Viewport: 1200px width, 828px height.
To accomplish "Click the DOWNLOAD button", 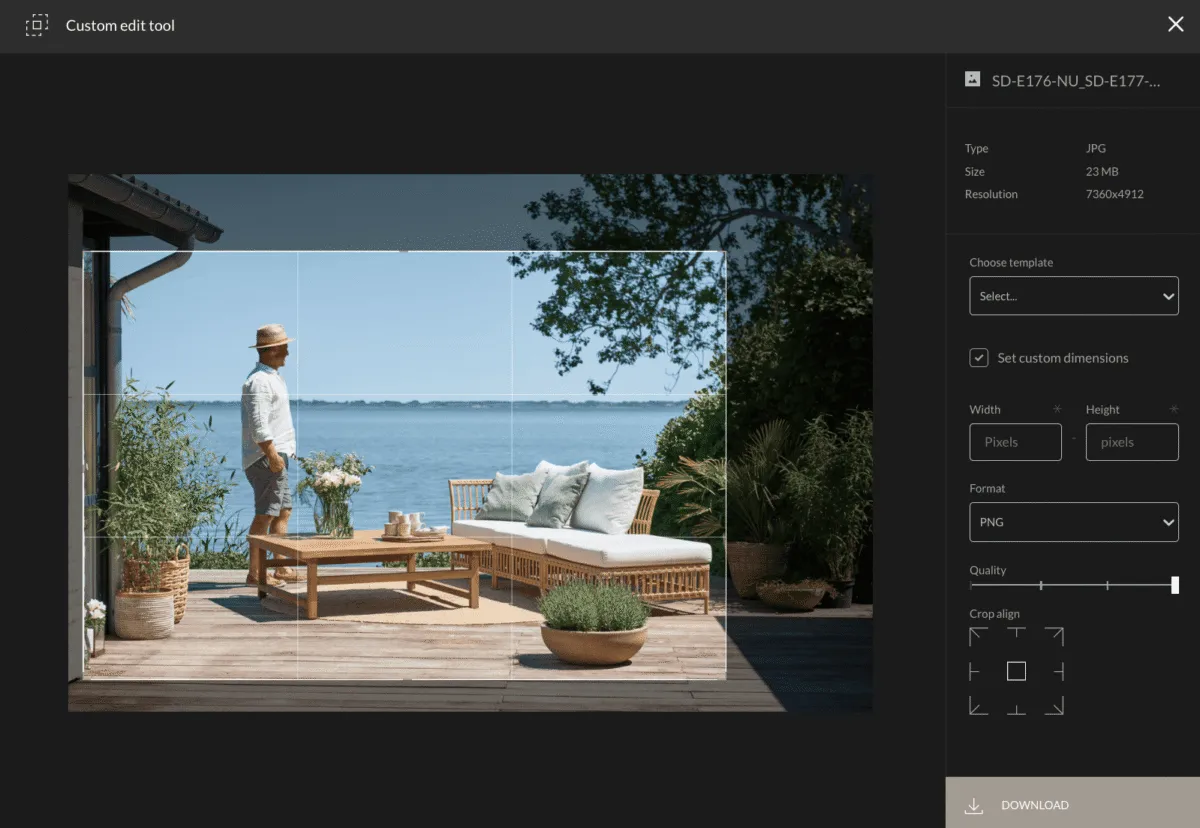I will 1073,803.
